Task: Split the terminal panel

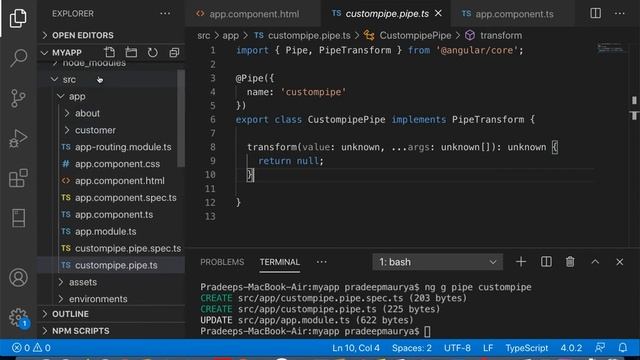Action: 546,262
